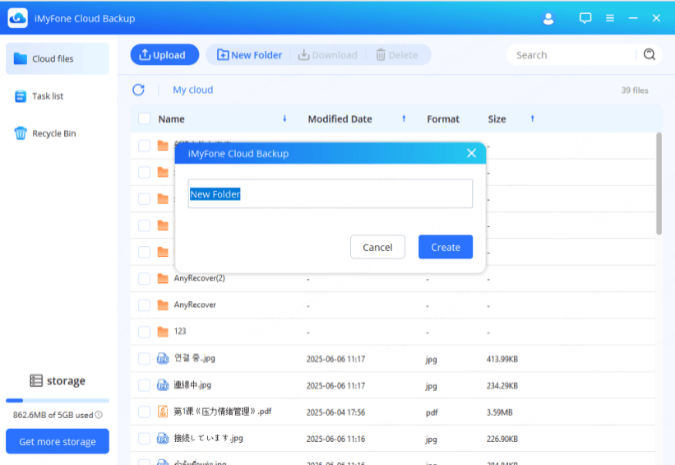Image resolution: width=675 pixels, height=465 pixels.
Task: Check the AnyRecover(2) row checkbox
Action: [x=144, y=279]
